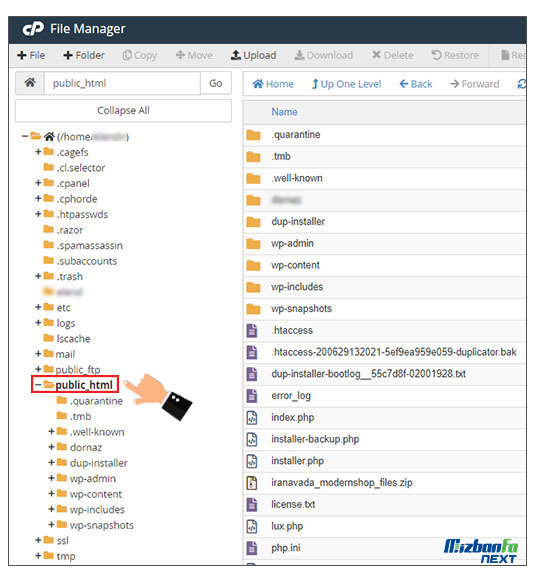Image resolution: width=535 pixels, height=574 pixels.
Task: Click the Upload toolbar icon
Action: pos(236,55)
